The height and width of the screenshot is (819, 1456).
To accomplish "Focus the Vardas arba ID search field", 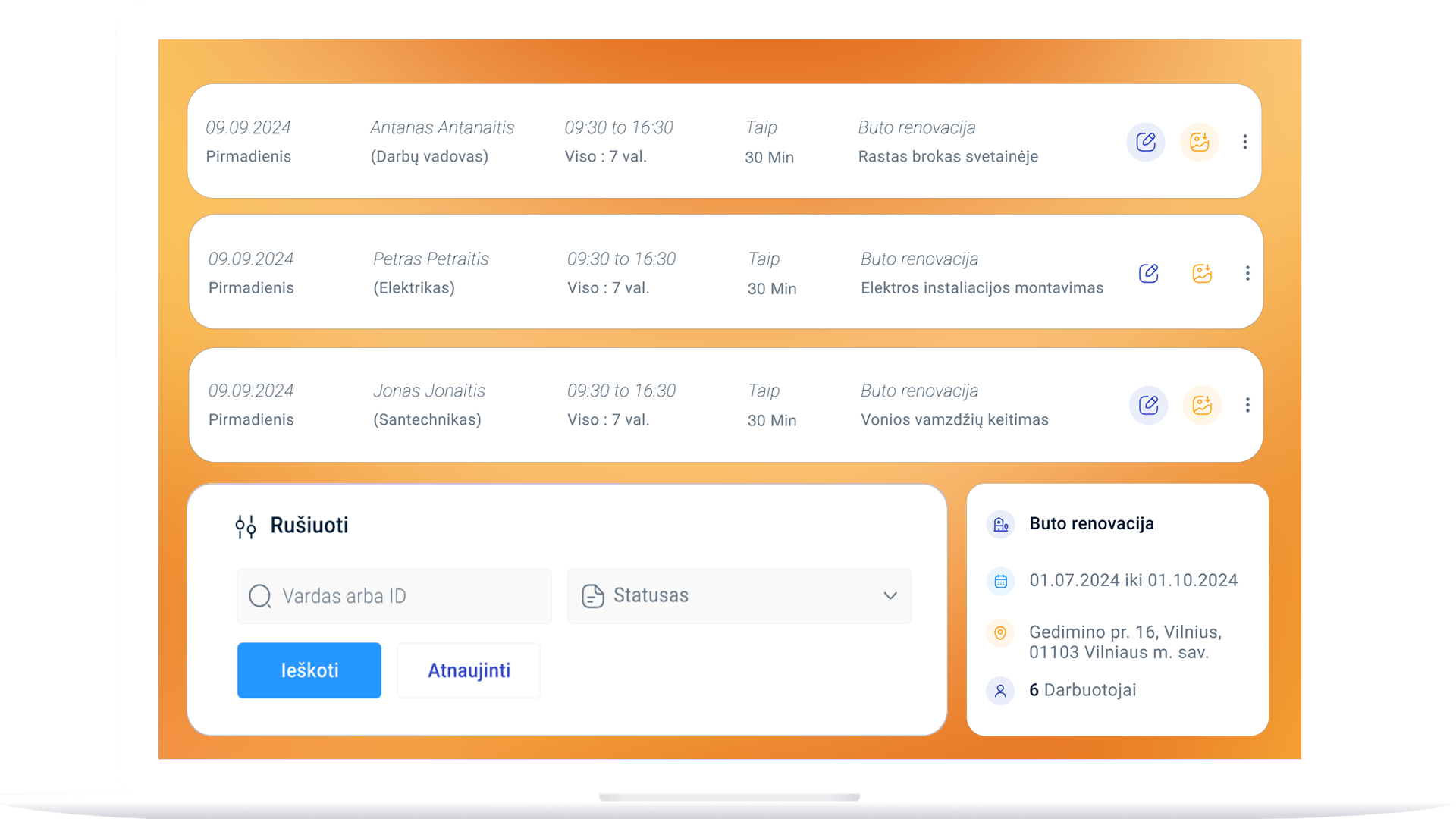I will [409, 596].
